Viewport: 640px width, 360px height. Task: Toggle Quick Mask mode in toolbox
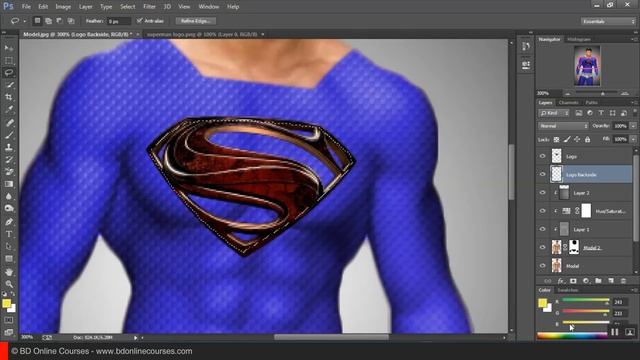pos(9,320)
